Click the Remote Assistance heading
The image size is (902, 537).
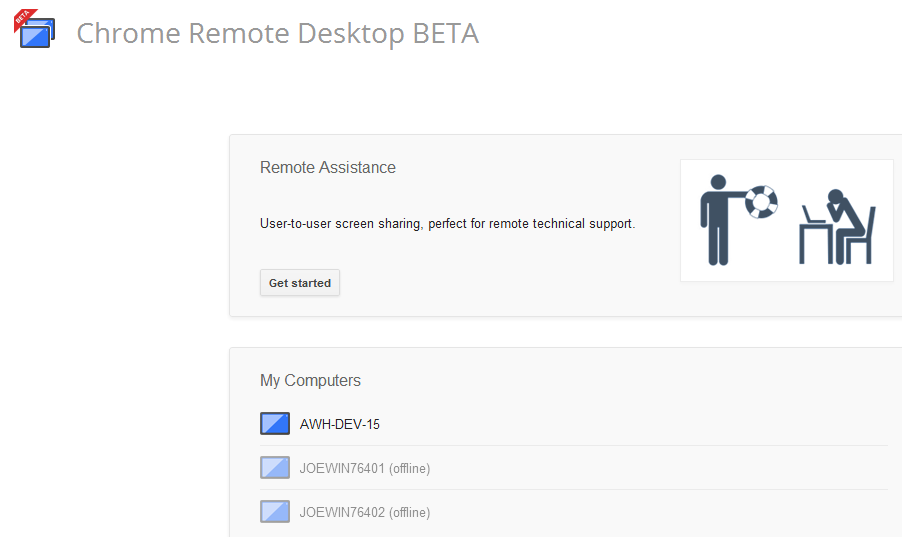(x=328, y=167)
